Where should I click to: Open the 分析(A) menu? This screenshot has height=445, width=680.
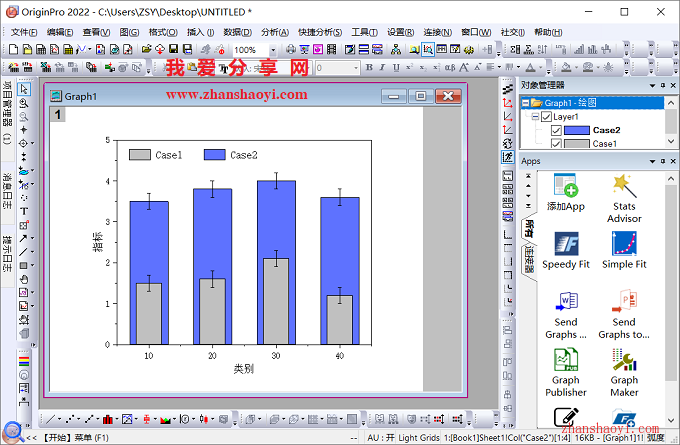275,33
